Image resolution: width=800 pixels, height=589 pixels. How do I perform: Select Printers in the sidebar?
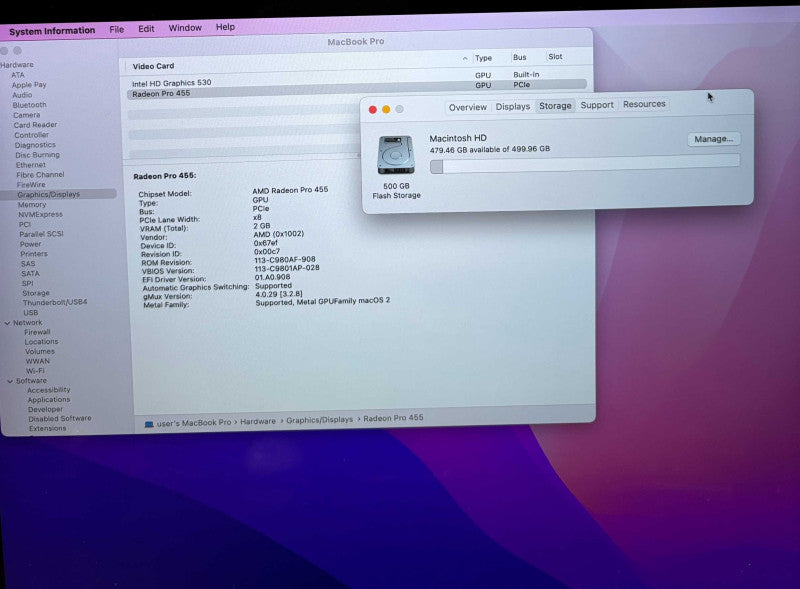(x=34, y=254)
